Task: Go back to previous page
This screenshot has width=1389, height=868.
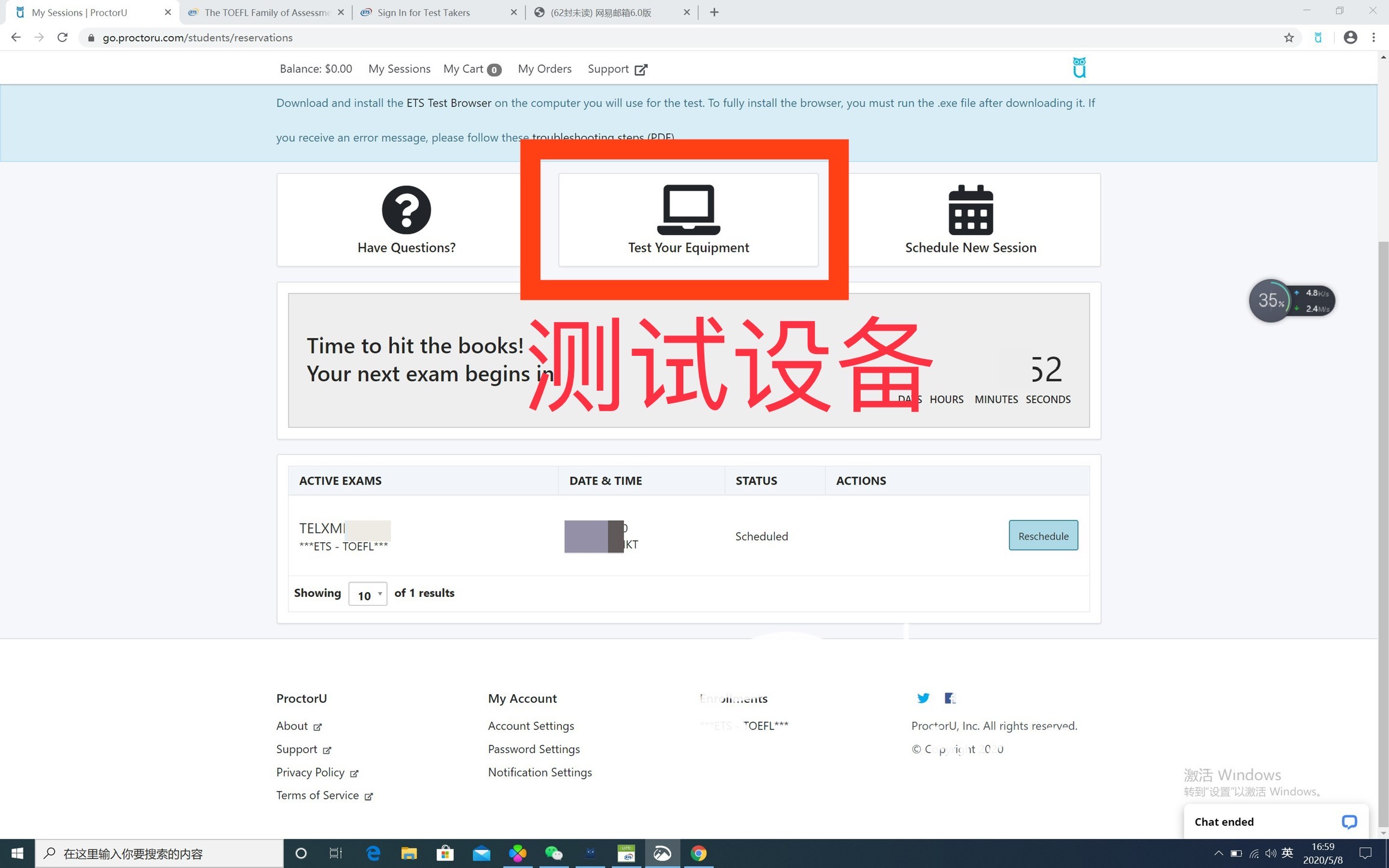Action: coord(16,38)
